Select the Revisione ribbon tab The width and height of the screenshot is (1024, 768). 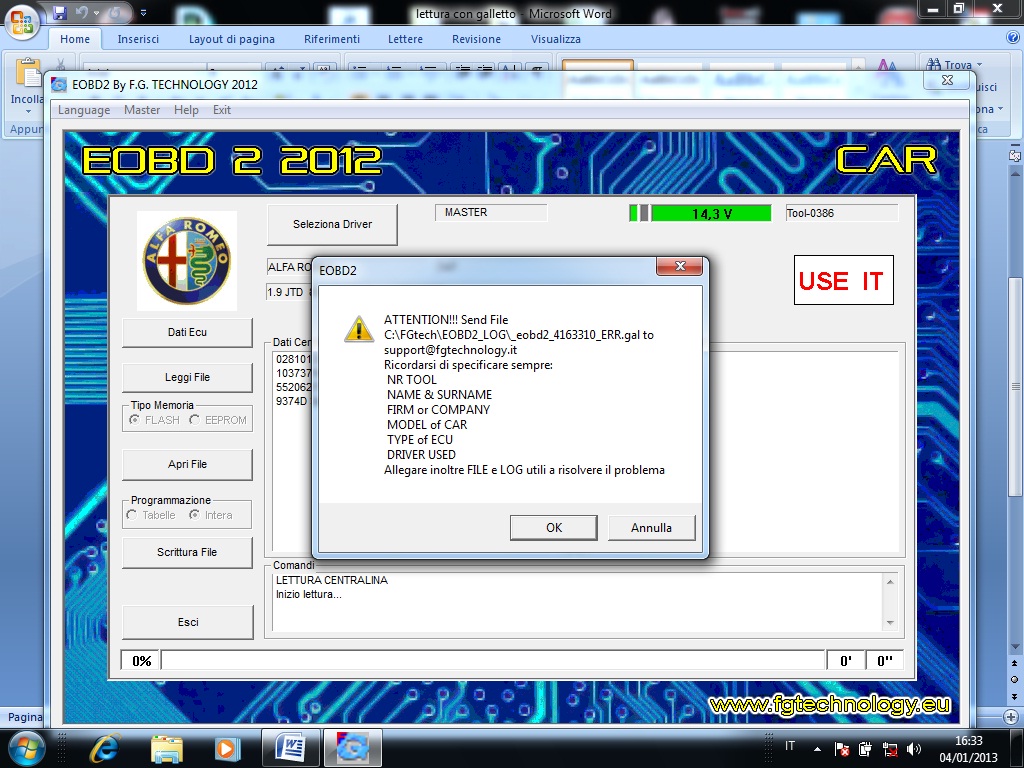476,39
